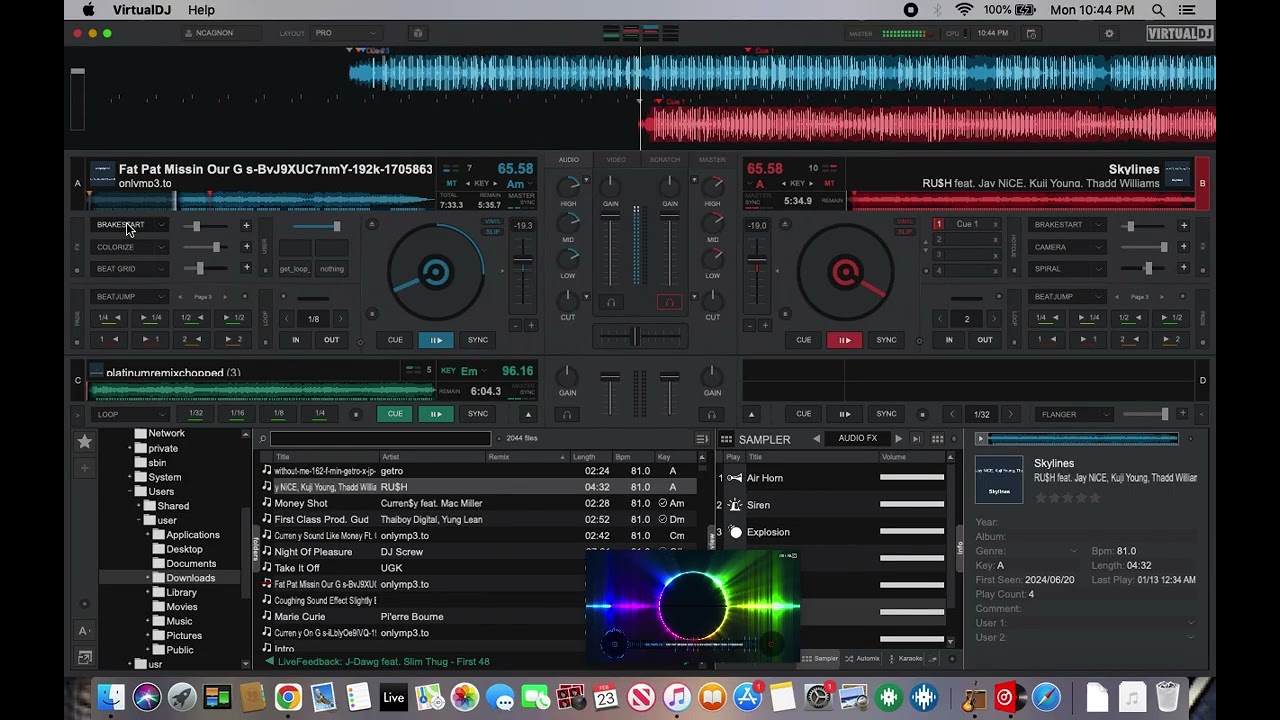Viewport: 1280px width, 720px height.
Task: Open Finder from the Dock
Action: tap(111, 697)
